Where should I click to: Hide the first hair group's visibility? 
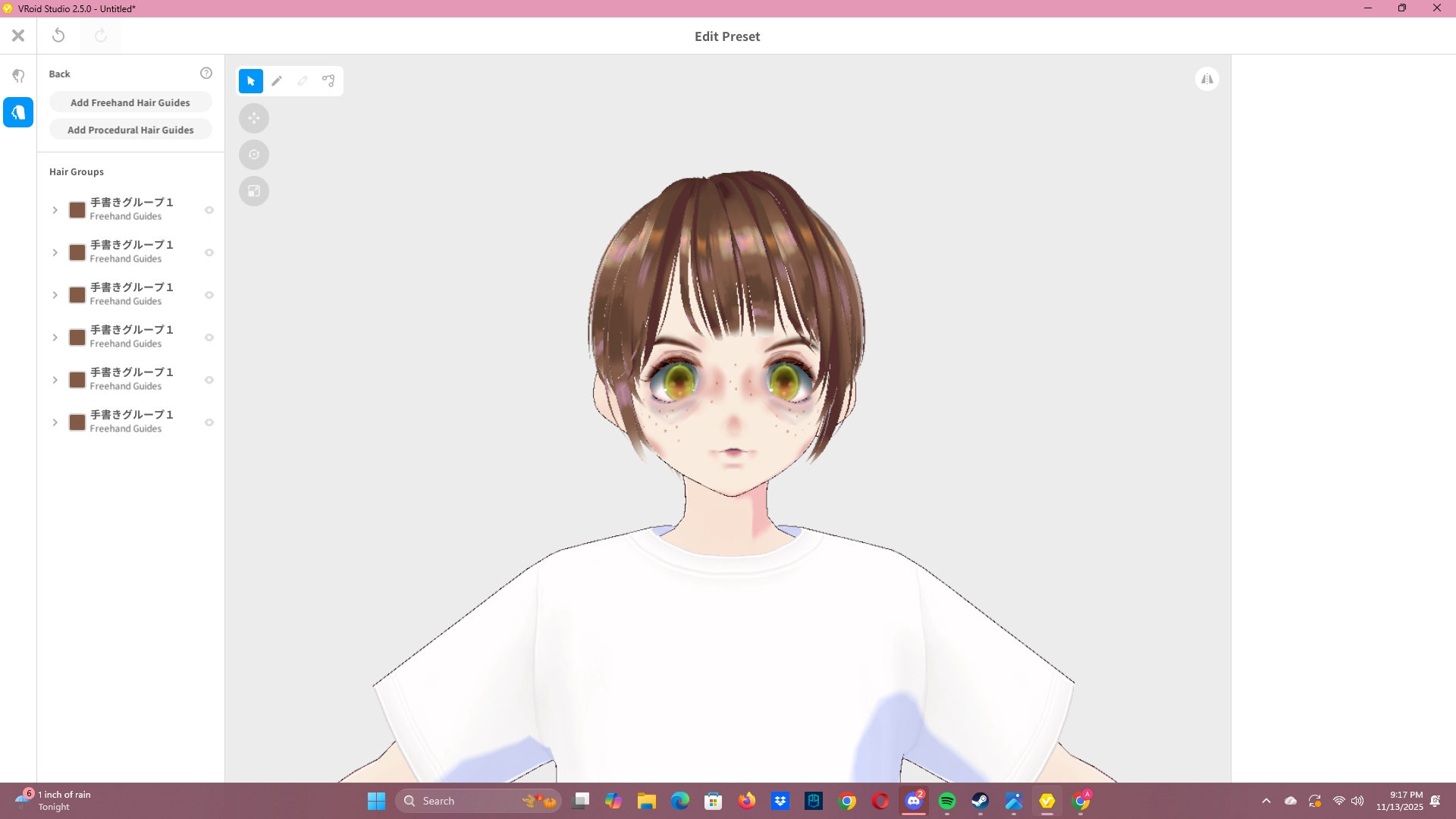pos(209,210)
